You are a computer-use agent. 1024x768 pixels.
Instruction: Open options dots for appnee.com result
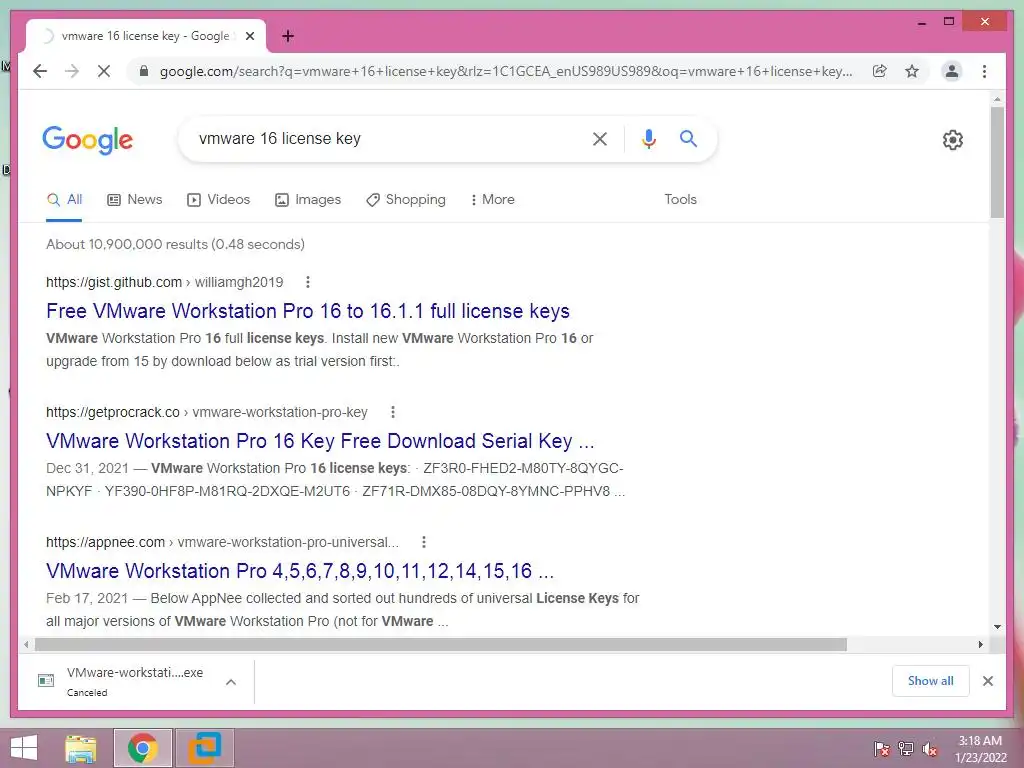click(x=424, y=542)
